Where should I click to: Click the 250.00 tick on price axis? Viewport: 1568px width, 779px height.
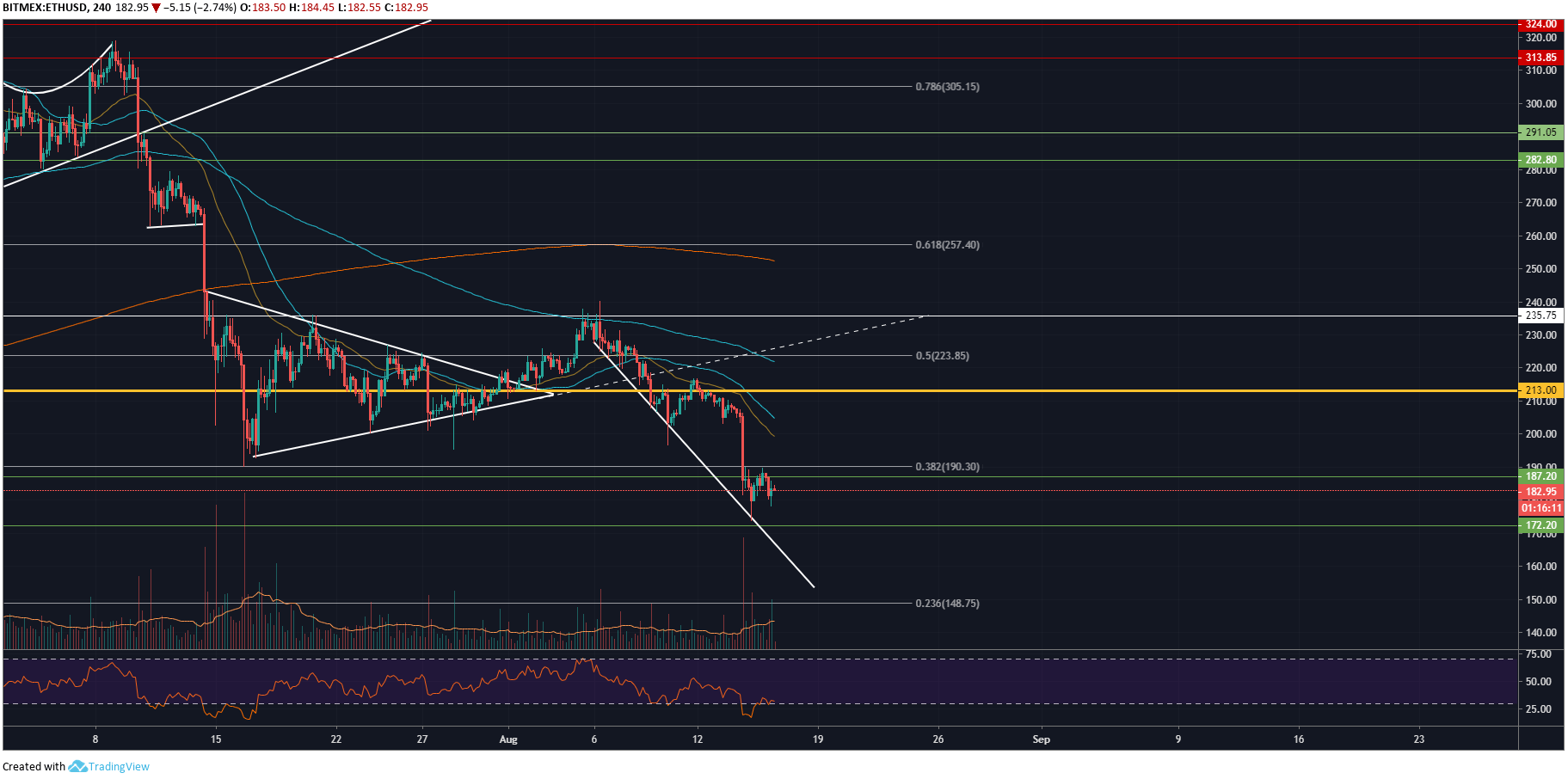1540,269
